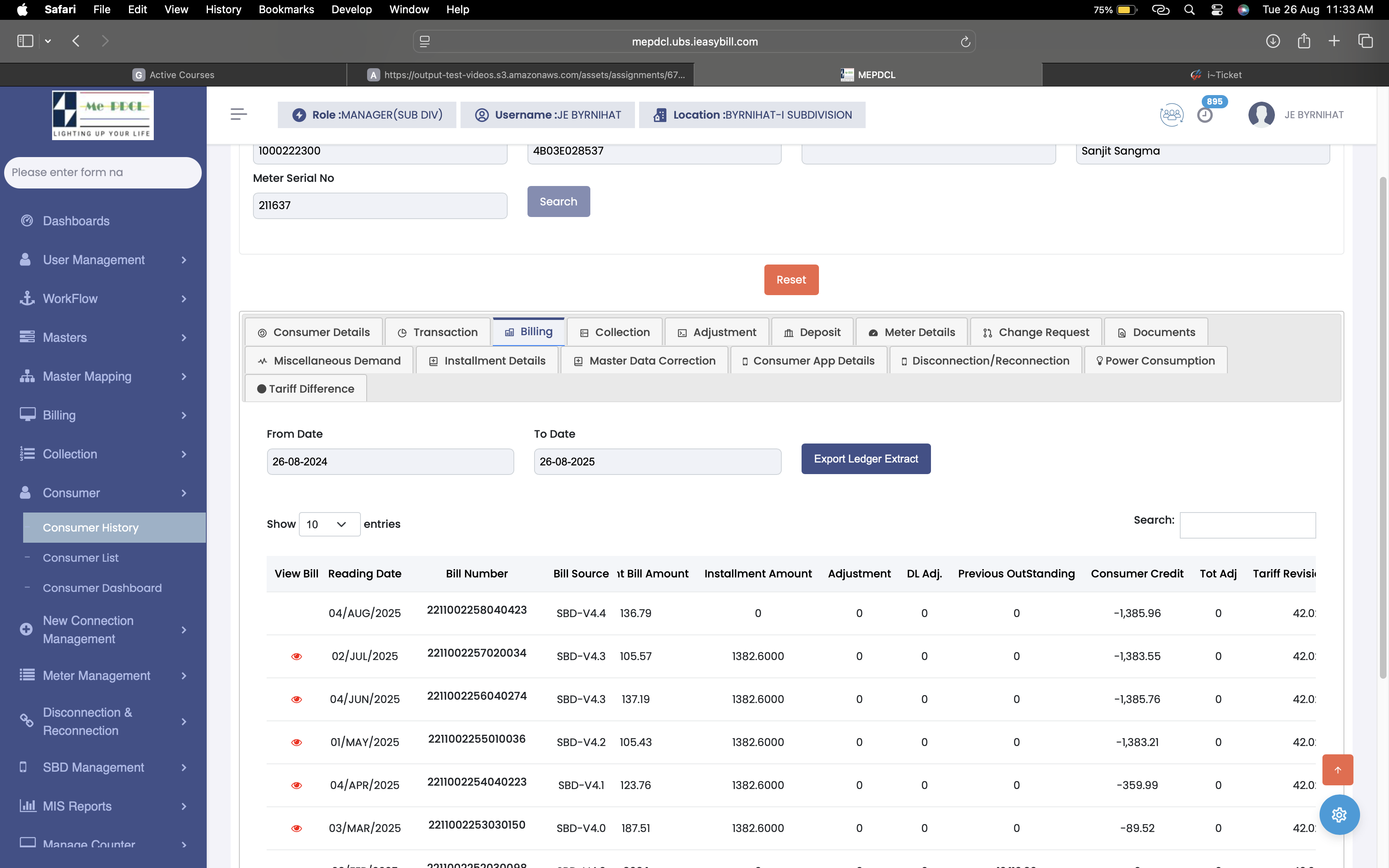Click the orange scroll-to-top arrow button
Viewport: 1389px width, 868px height.
(x=1337, y=770)
